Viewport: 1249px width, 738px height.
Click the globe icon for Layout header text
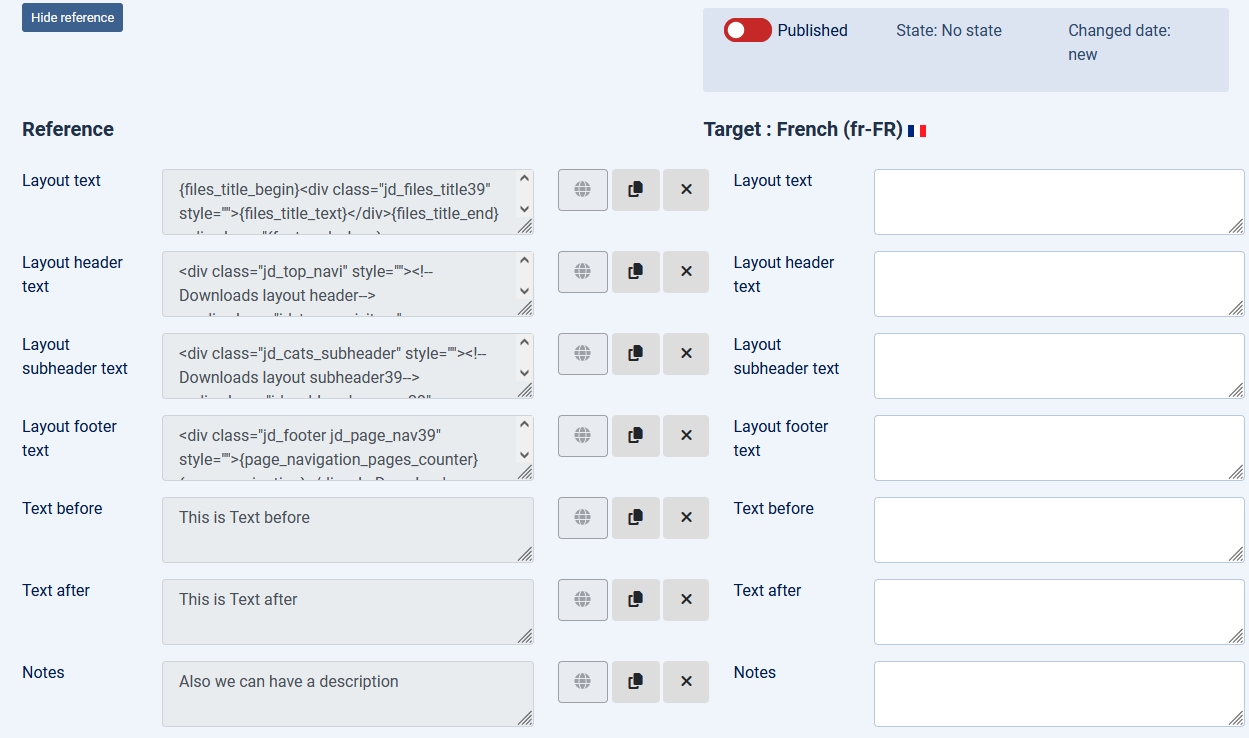click(583, 272)
